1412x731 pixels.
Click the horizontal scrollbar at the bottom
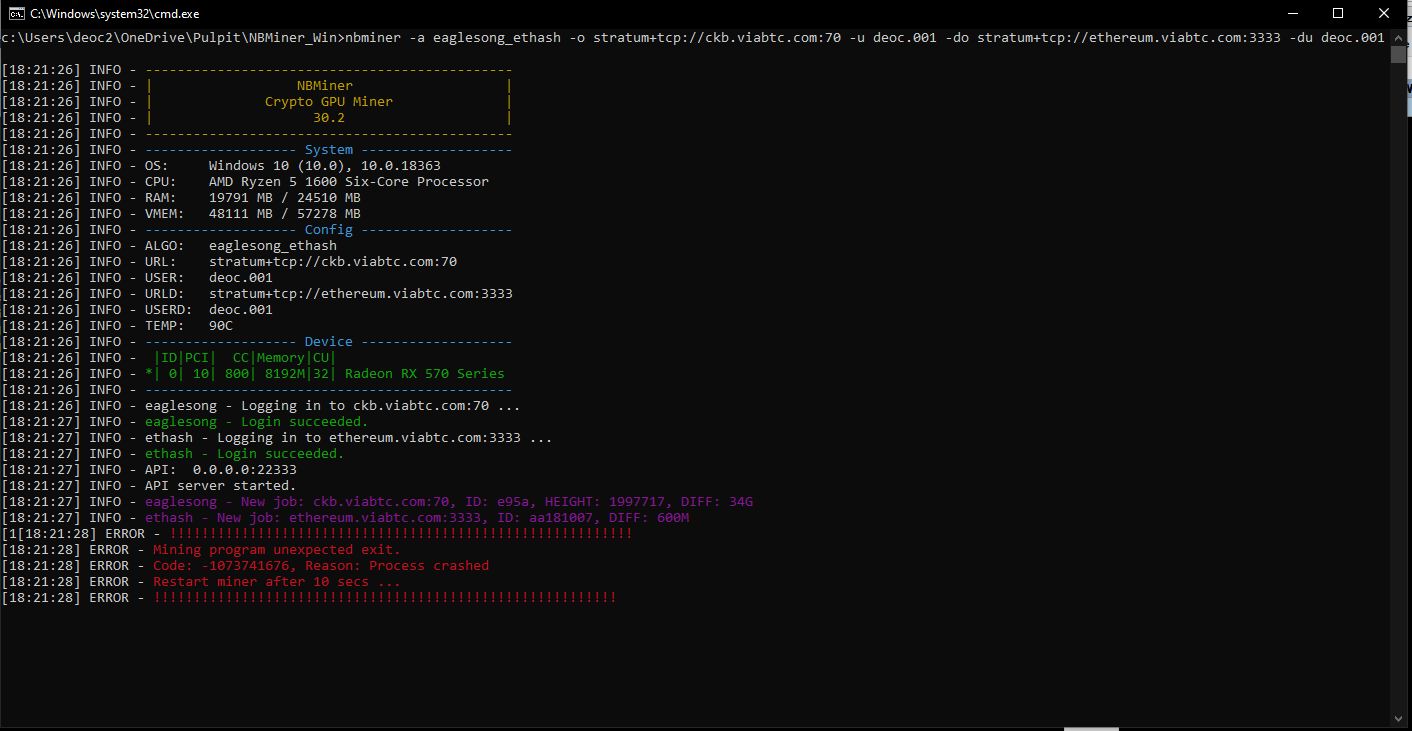click(1092, 728)
